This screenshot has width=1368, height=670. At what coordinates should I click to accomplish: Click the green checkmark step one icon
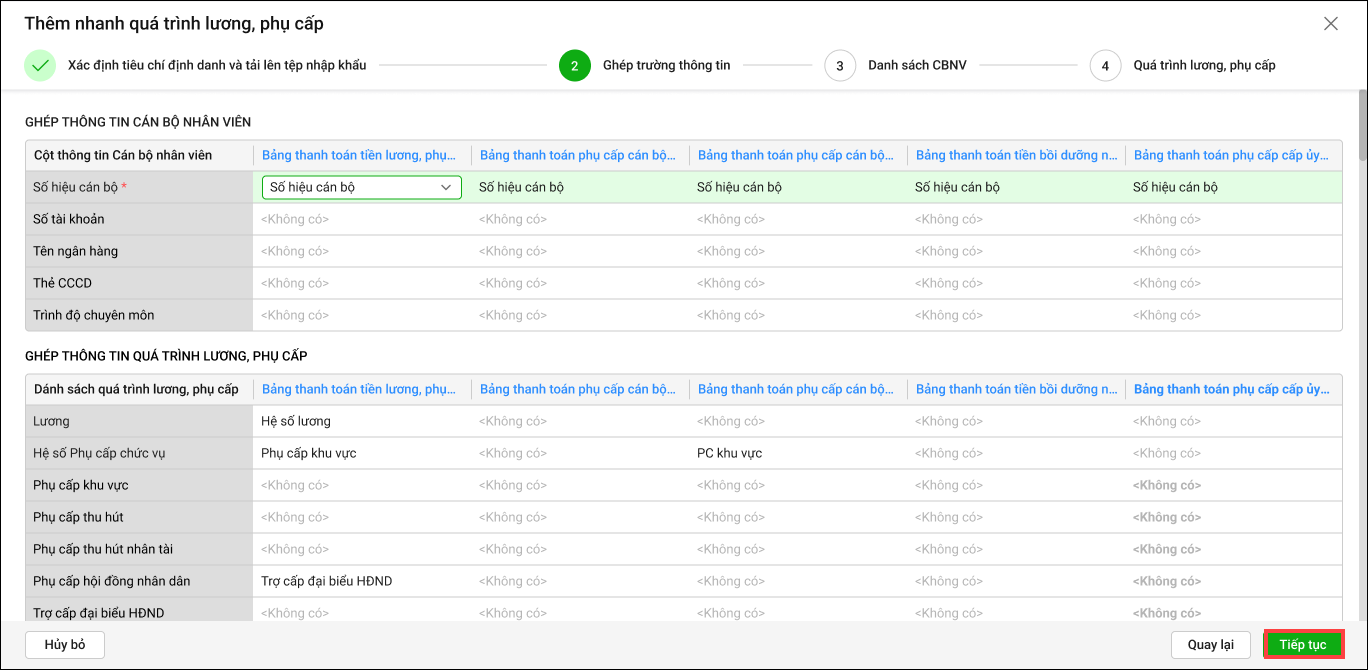click(x=40, y=66)
